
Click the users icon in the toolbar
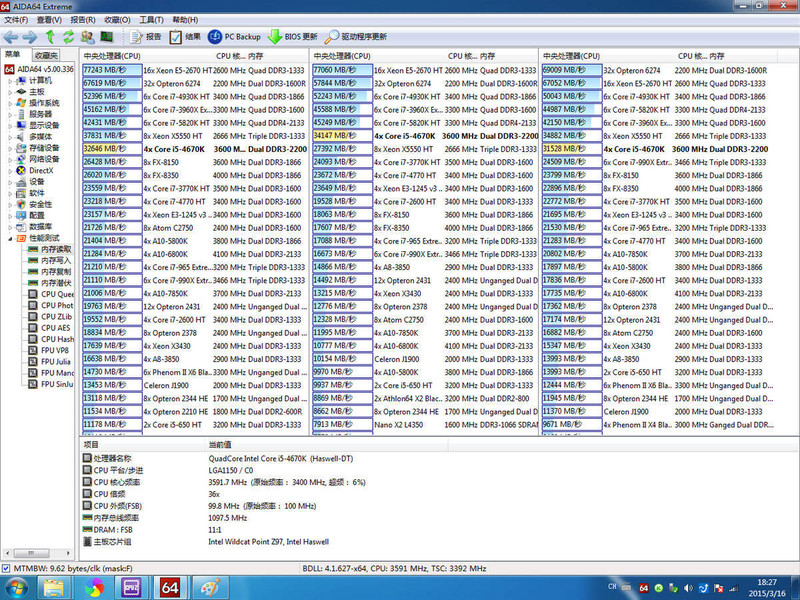point(87,37)
